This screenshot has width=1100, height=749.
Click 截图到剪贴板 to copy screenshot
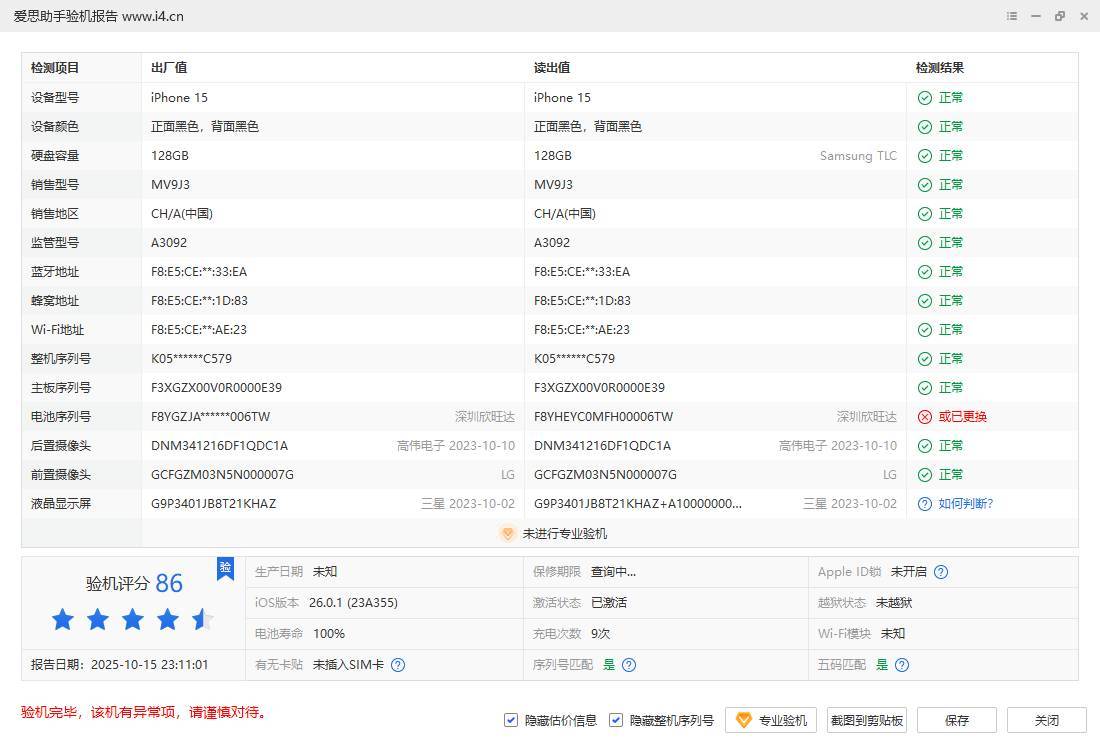point(867,720)
